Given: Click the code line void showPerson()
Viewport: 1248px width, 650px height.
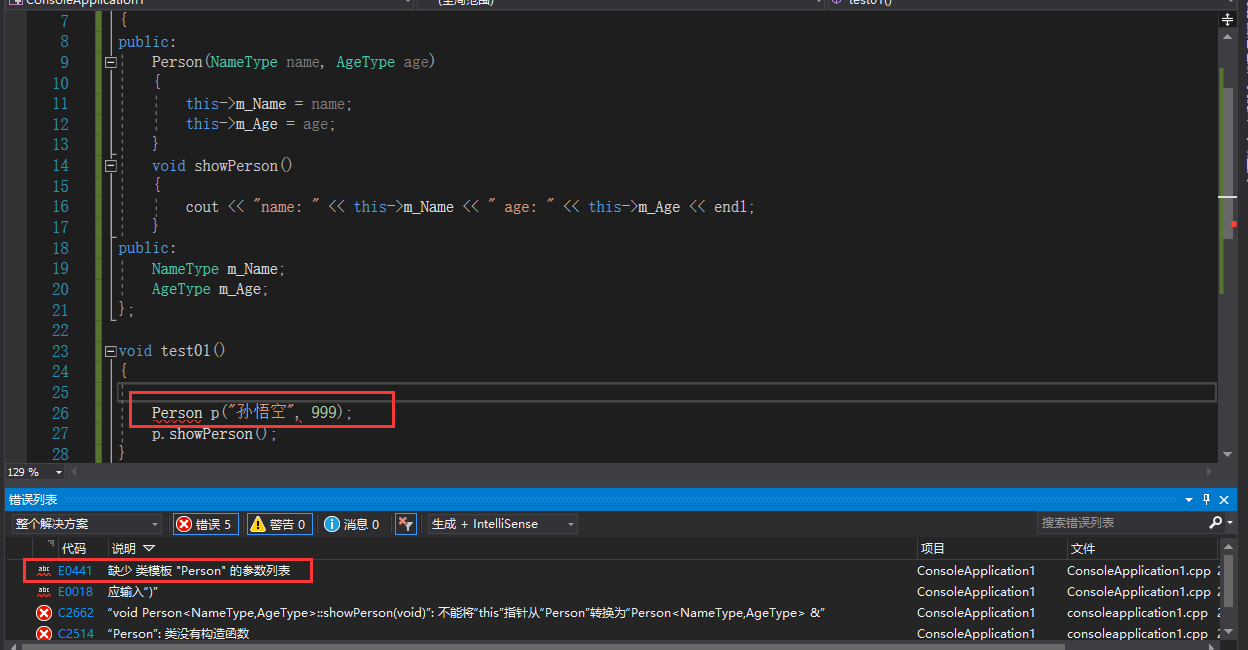Looking at the screenshot, I should coord(222,165).
